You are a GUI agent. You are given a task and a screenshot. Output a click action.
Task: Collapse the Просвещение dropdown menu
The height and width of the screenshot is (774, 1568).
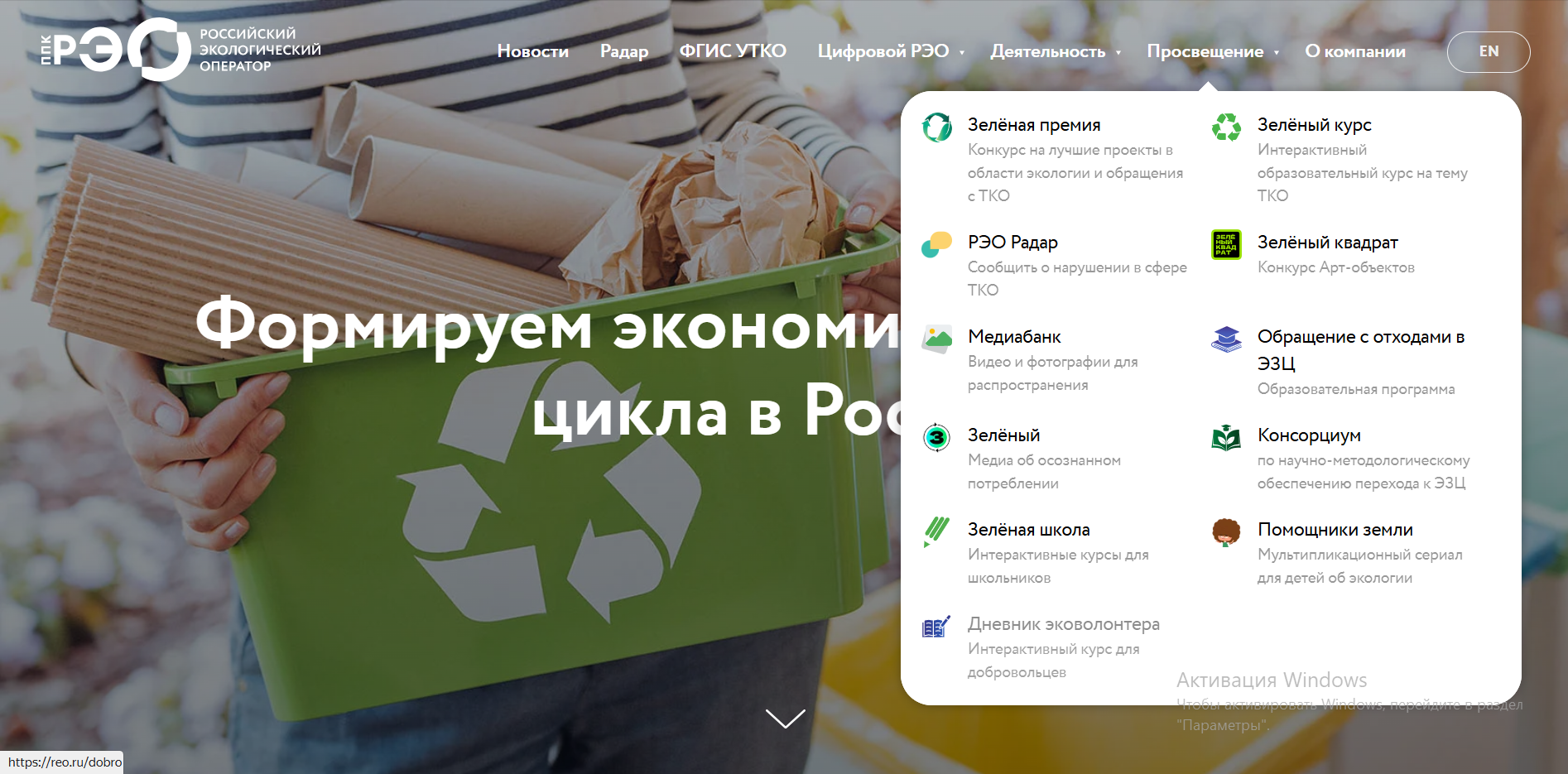1212,51
